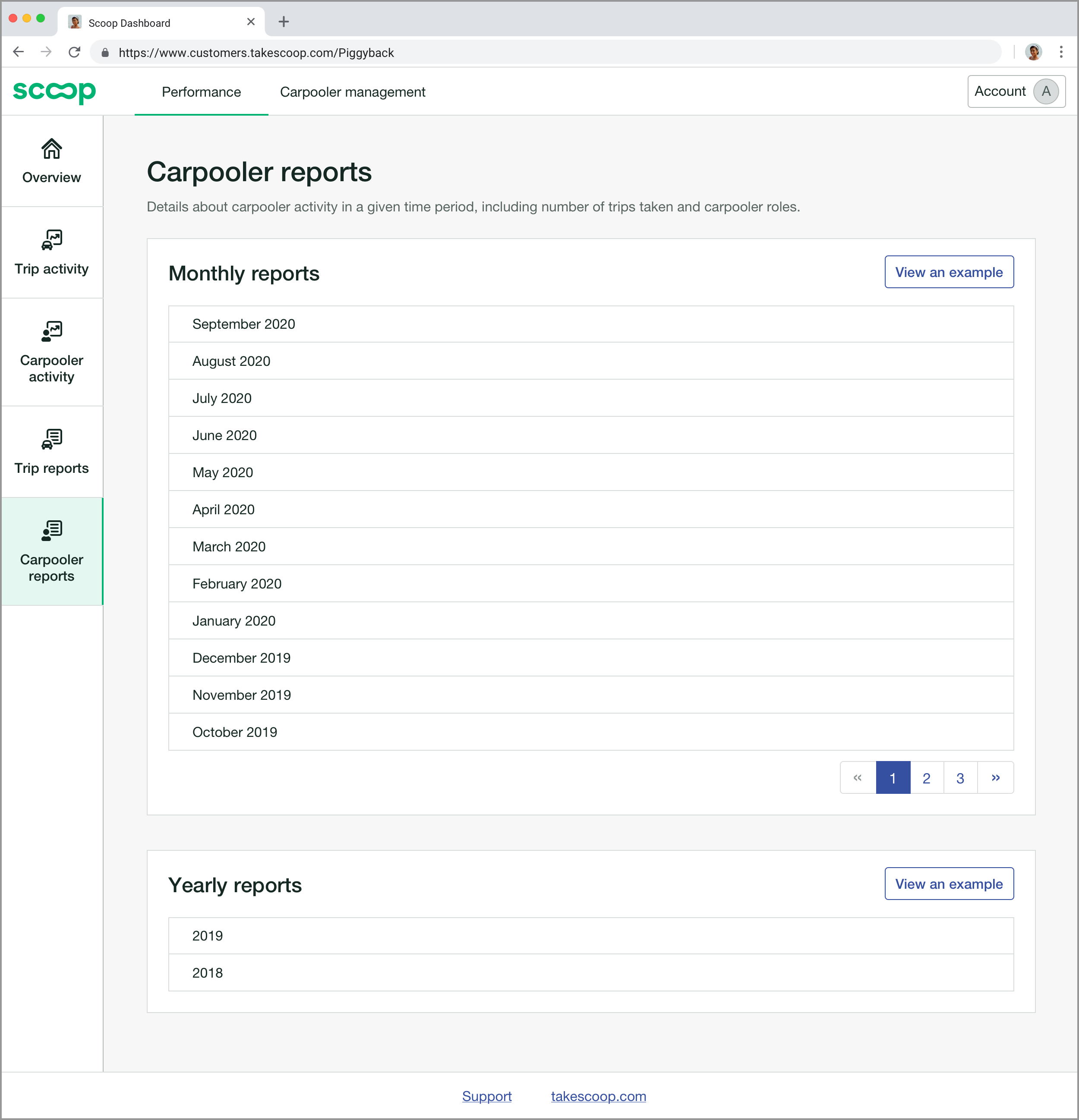The image size is (1079, 1120).
Task: Reload the page with the browser refresh icon
Action: [x=74, y=53]
